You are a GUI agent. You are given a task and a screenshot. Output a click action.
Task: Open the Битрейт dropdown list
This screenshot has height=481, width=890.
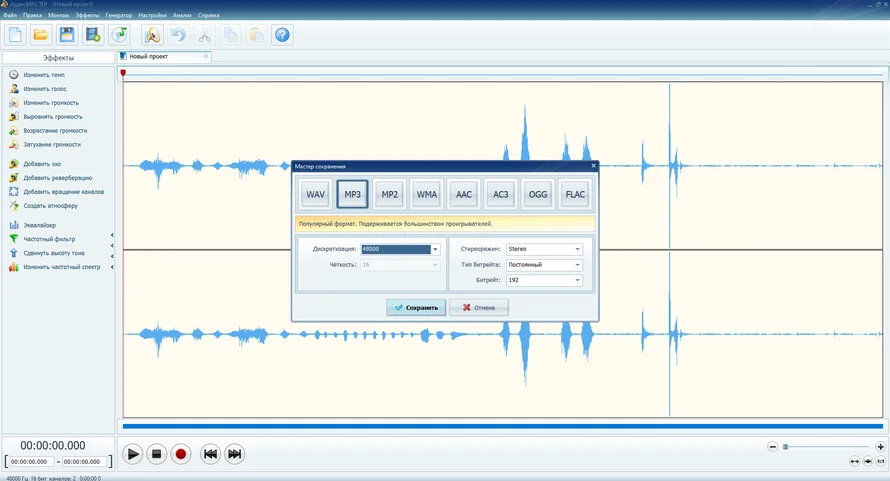[577, 281]
